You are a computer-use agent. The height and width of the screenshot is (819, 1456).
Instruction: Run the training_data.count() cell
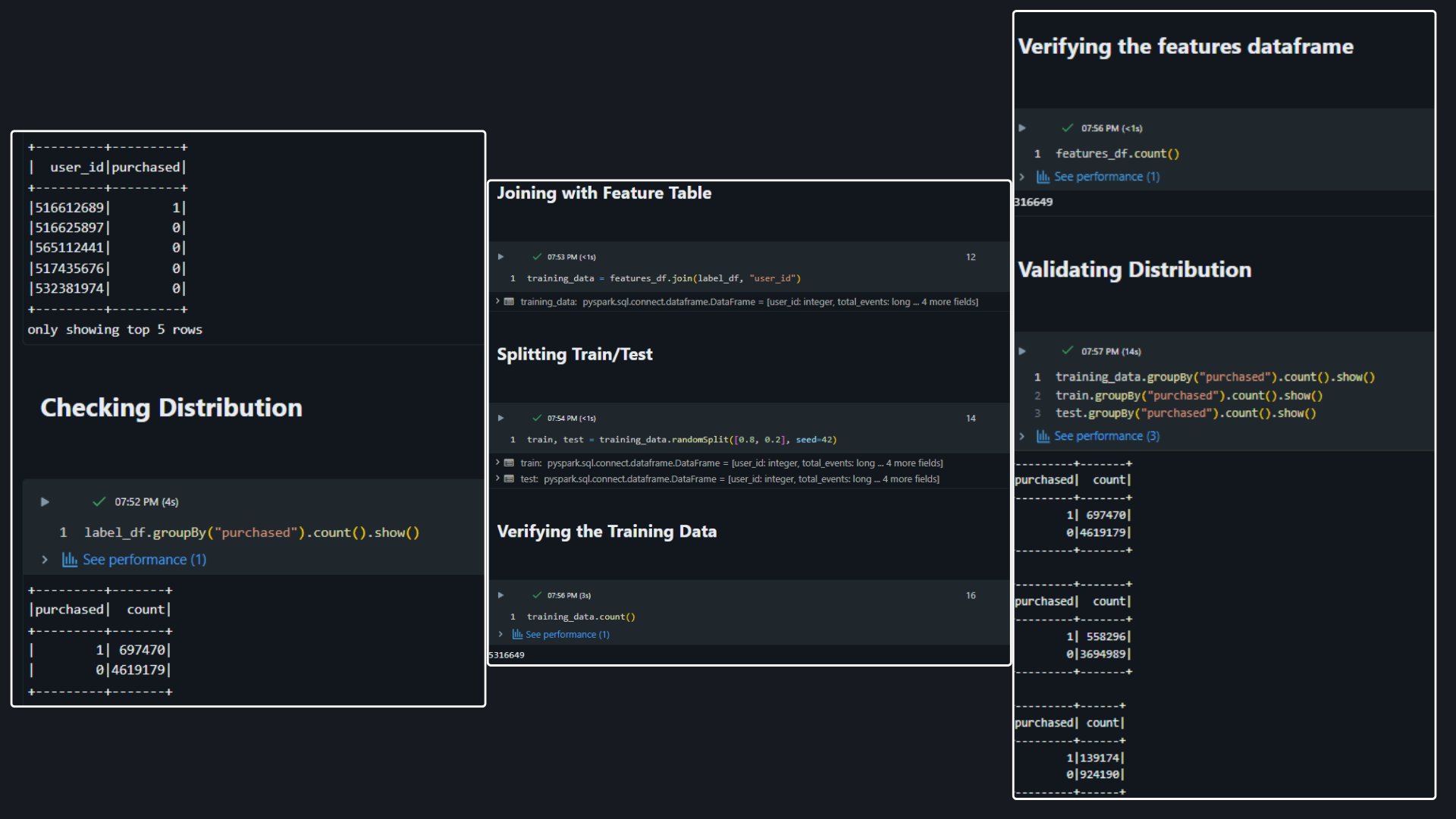coord(500,595)
